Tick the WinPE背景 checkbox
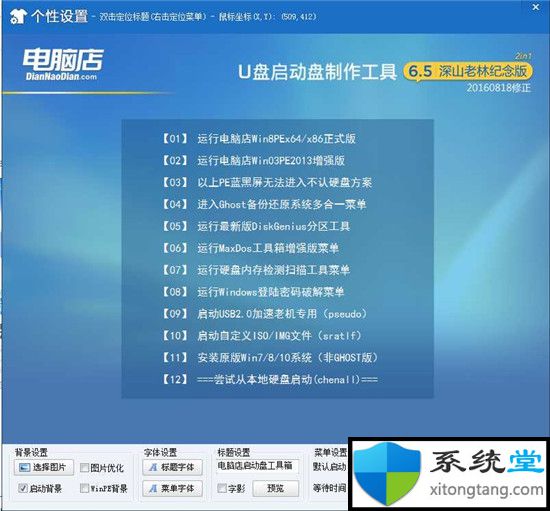The width and height of the screenshot is (550, 511). (x=84, y=488)
